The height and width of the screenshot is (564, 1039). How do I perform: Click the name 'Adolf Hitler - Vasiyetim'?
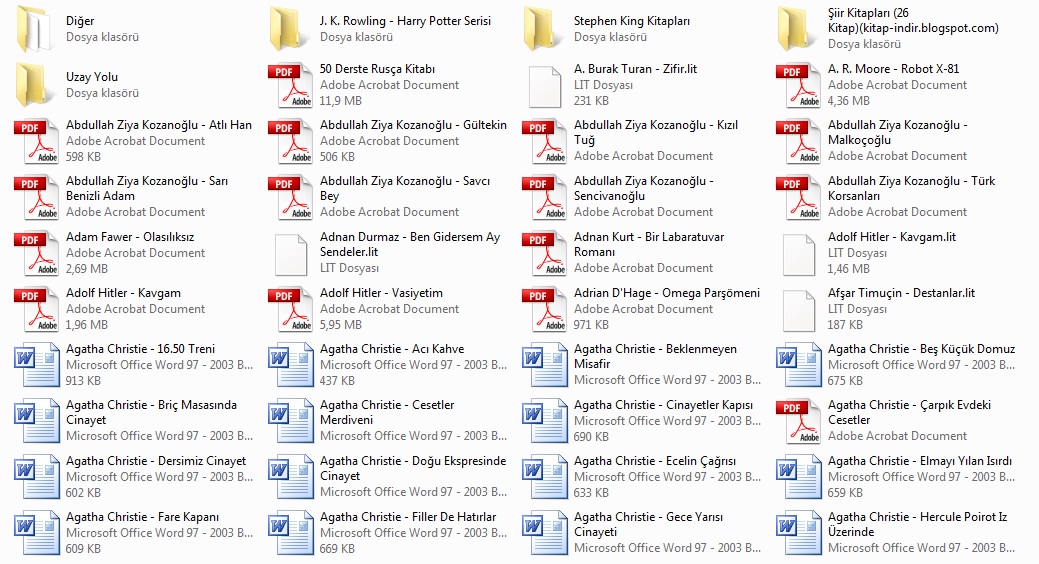tap(381, 293)
